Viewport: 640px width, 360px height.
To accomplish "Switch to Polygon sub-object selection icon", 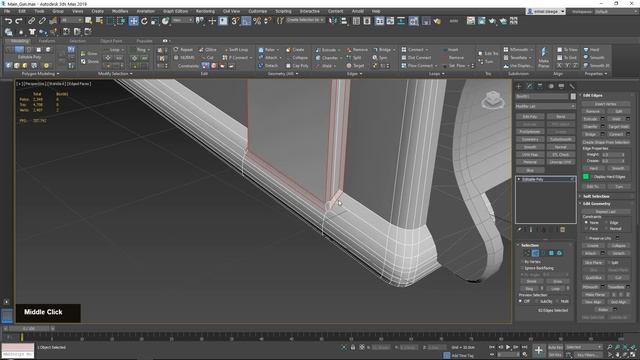I will click(x=551, y=253).
